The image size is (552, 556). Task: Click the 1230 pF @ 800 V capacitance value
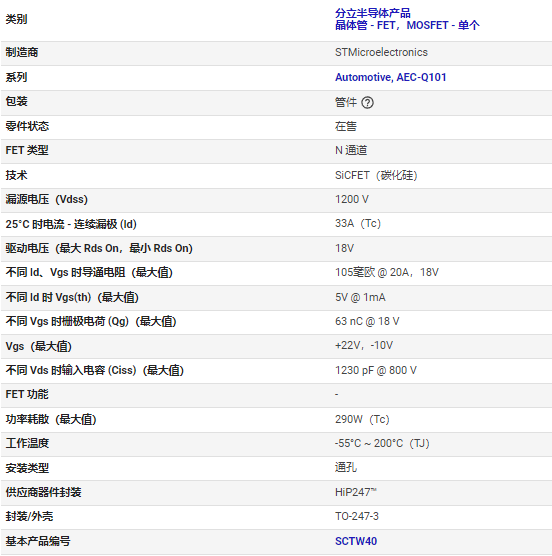point(376,370)
